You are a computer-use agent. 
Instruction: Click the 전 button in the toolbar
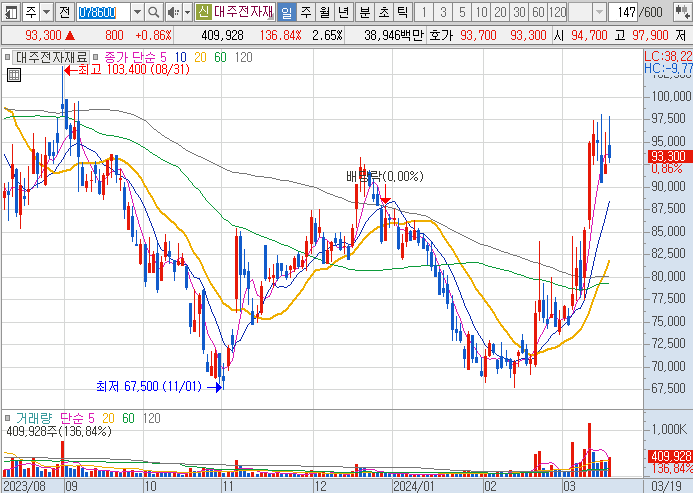(x=65, y=12)
